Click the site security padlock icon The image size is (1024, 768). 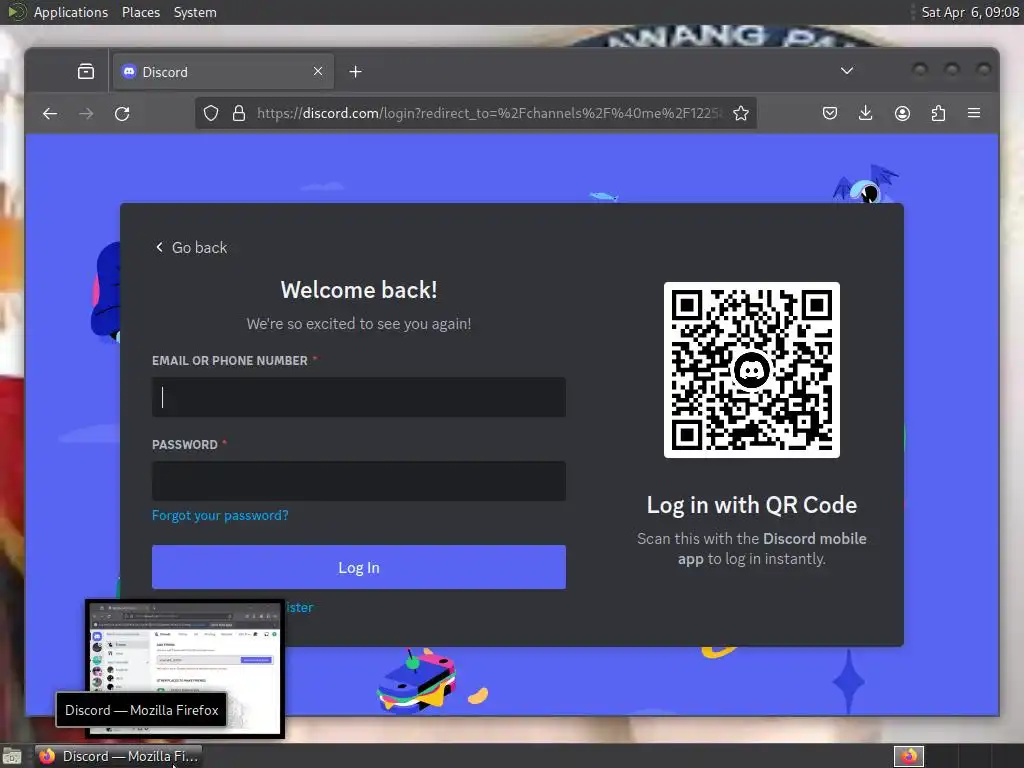coord(239,114)
